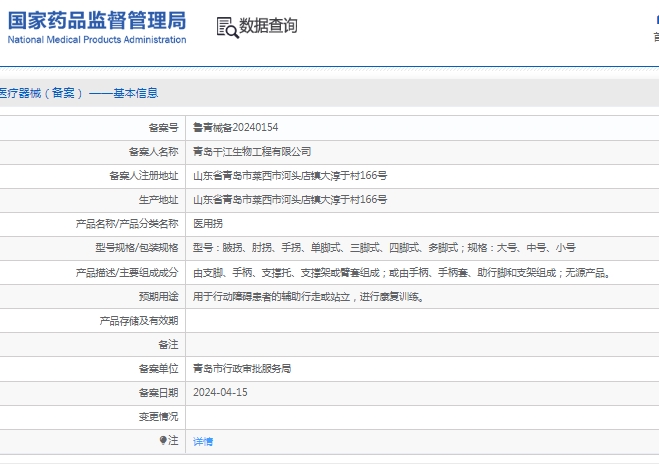This screenshot has width=659, height=464.
Task: Click the 型号规格 value starting 型号：腋拐
Action: [x=384, y=248]
